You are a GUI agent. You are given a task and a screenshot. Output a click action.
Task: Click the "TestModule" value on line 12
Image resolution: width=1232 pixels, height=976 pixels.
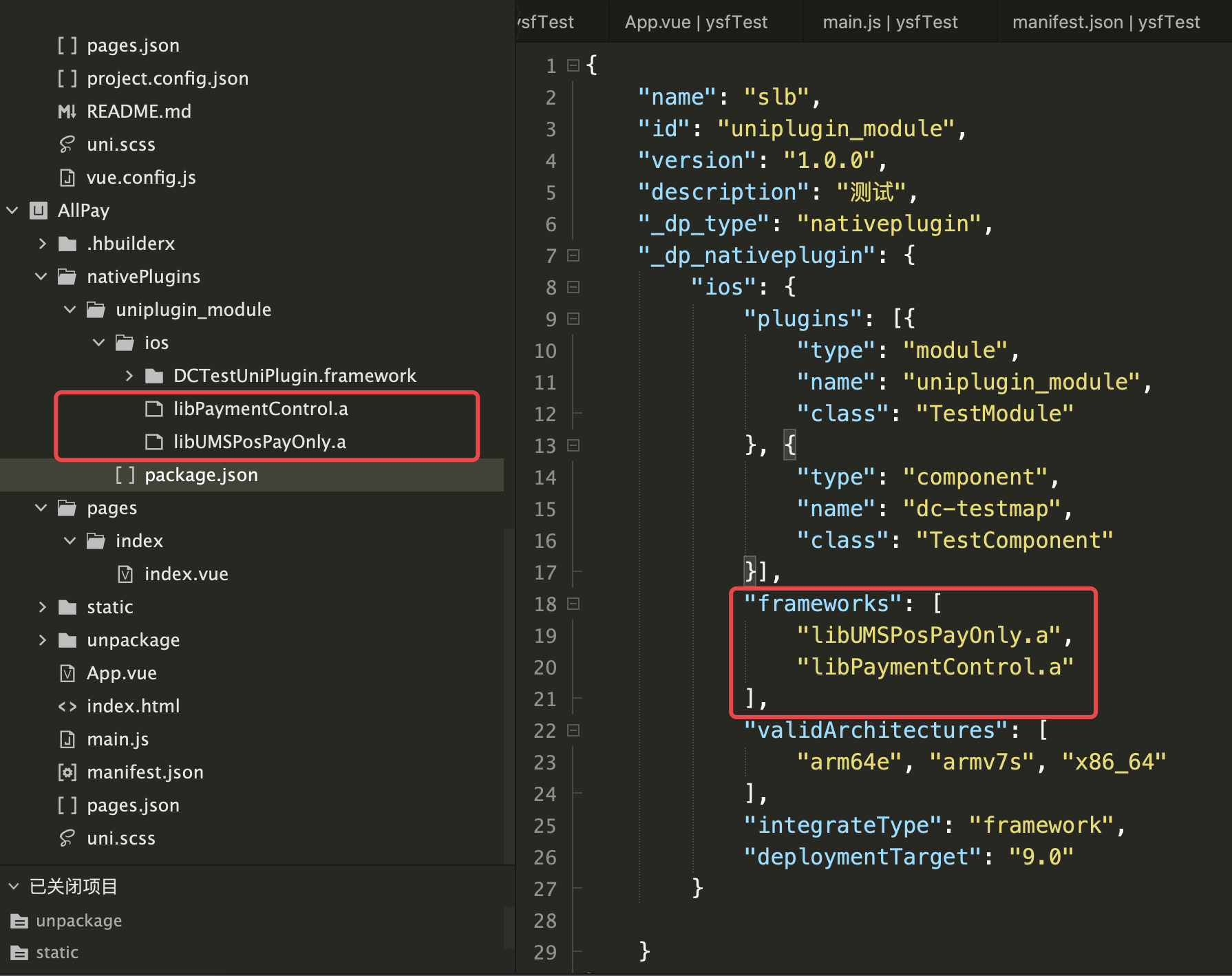pos(995,414)
